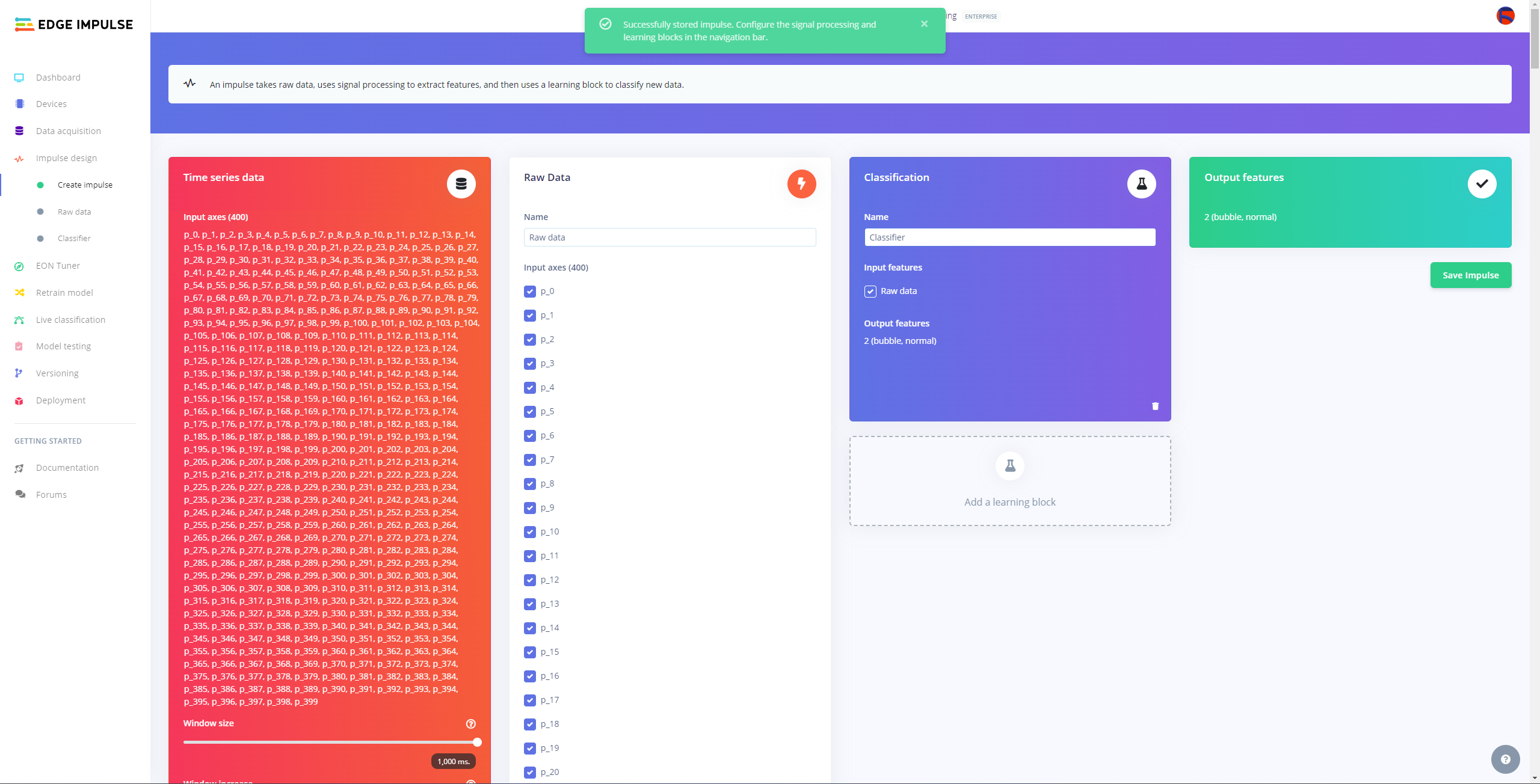Click the Classifier name input field
Image resolution: width=1540 pixels, height=784 pixels.
click(x=1009, y=237)
